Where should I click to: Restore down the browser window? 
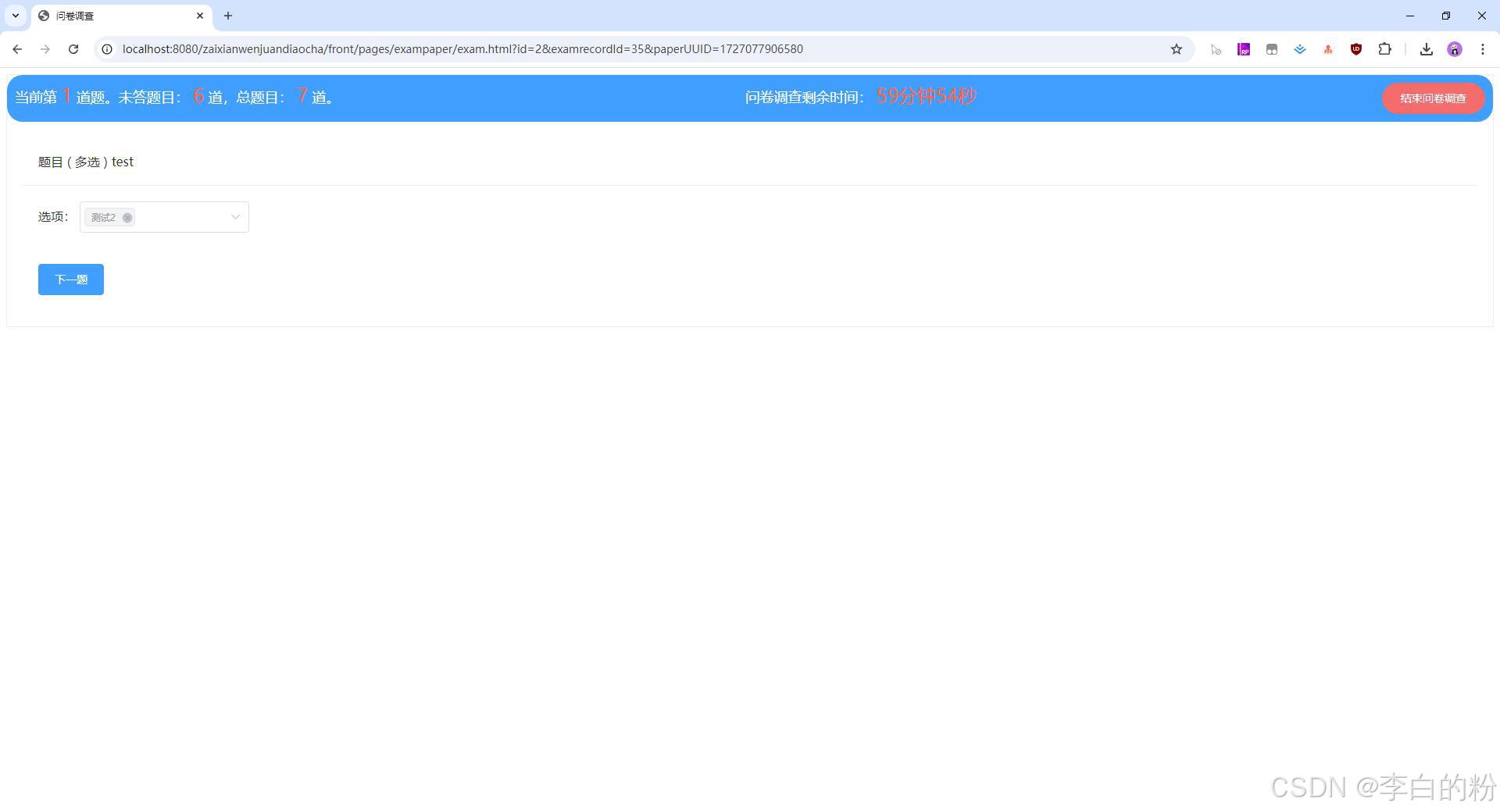[1446, 16]
